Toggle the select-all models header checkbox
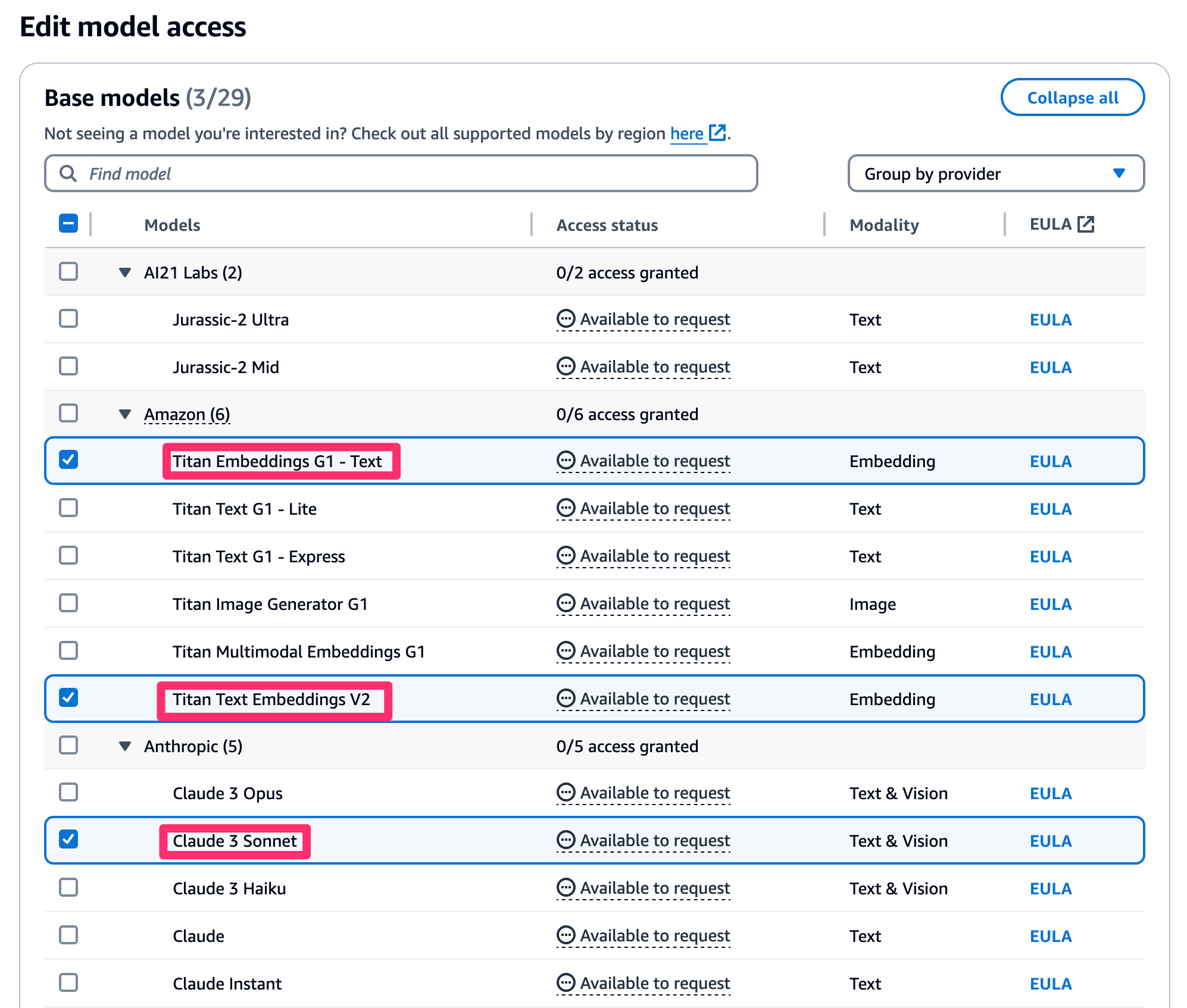 (x=68, y=224)
